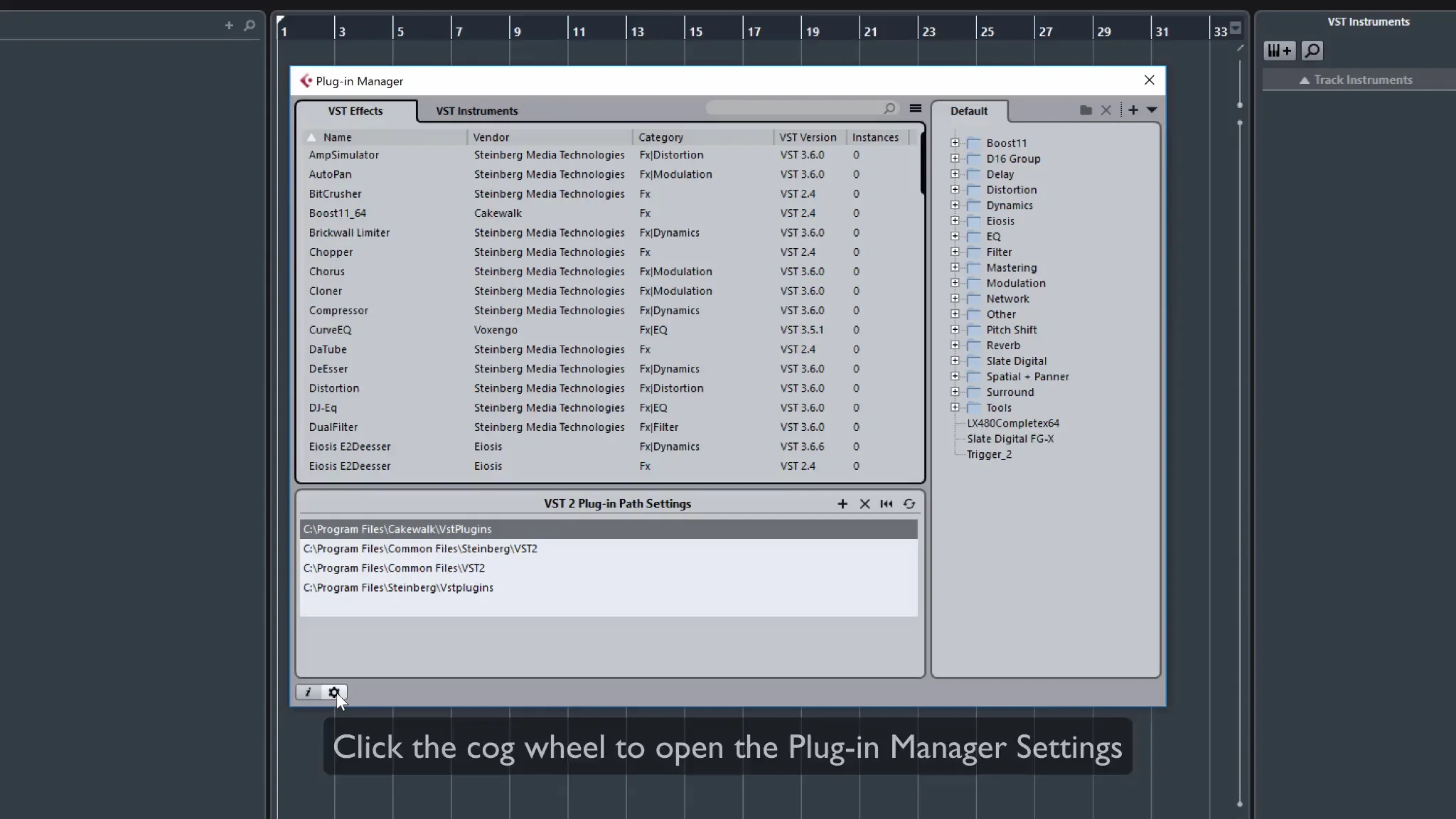Expand the Reverb folder
The image size is (1456, 819).
point(955,345)
